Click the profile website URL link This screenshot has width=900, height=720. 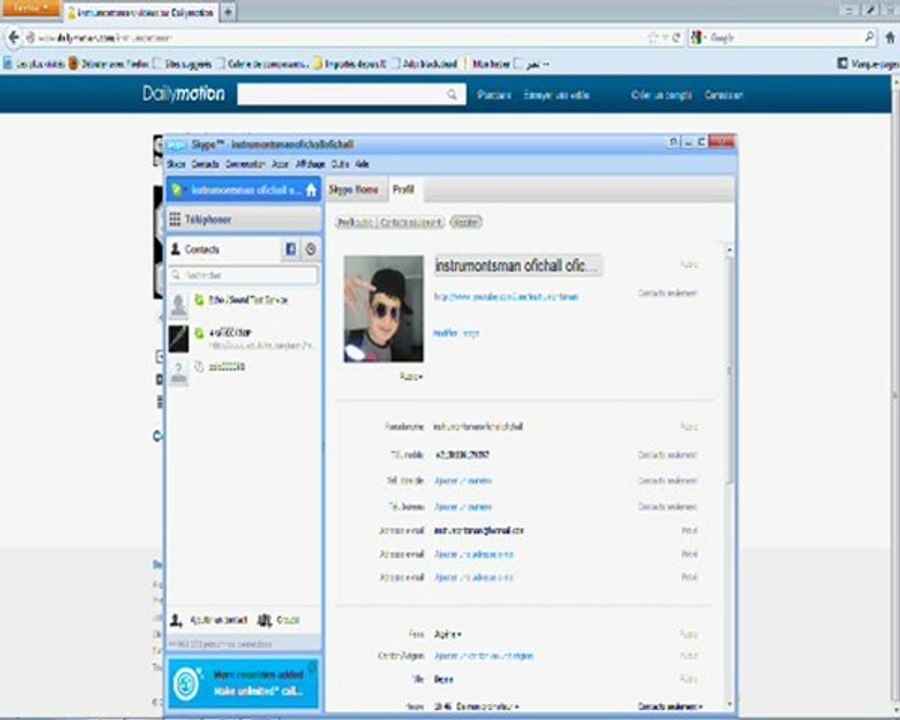pos(506,297)
